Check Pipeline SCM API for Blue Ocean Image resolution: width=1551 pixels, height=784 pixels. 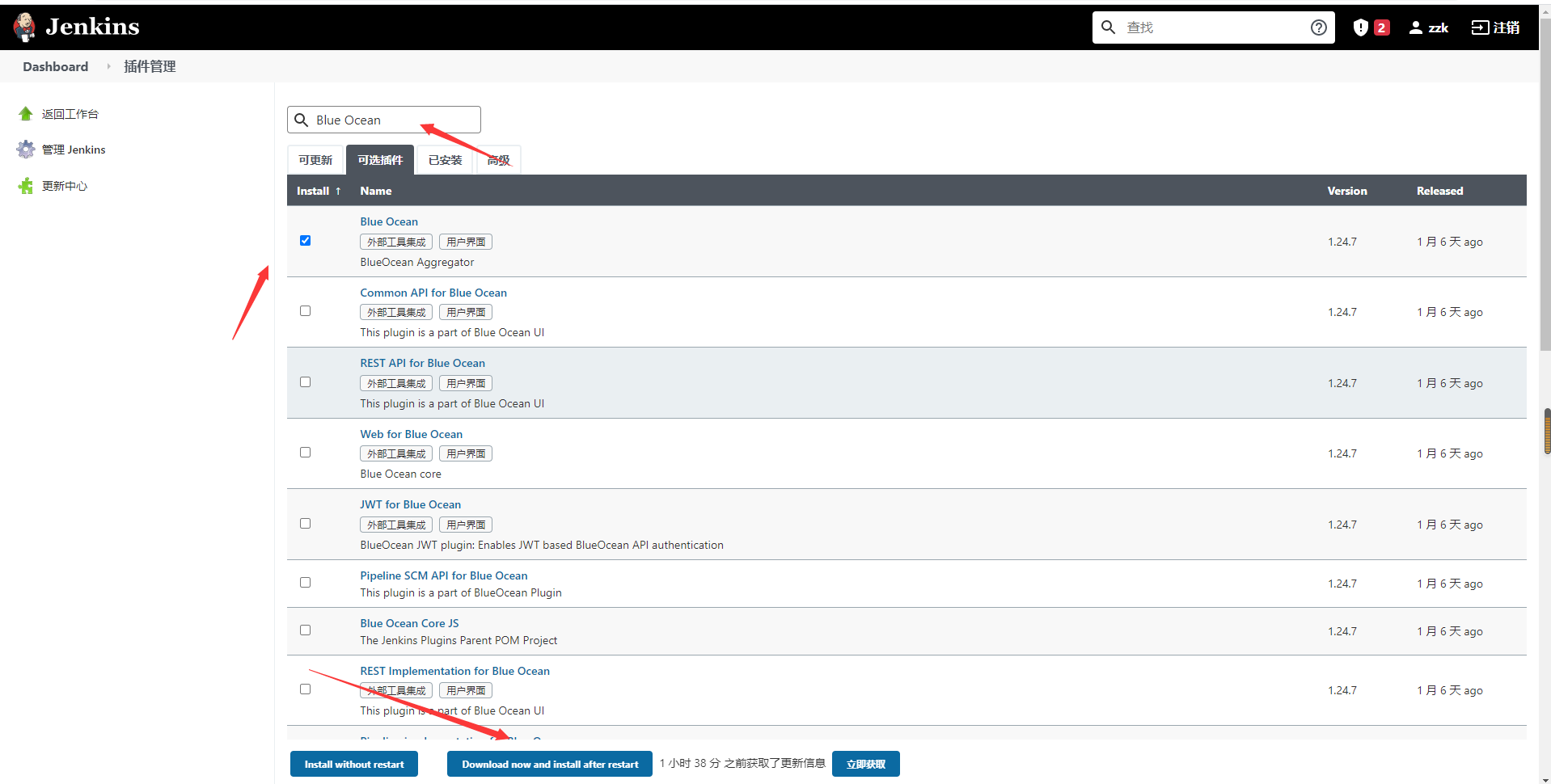305,582
